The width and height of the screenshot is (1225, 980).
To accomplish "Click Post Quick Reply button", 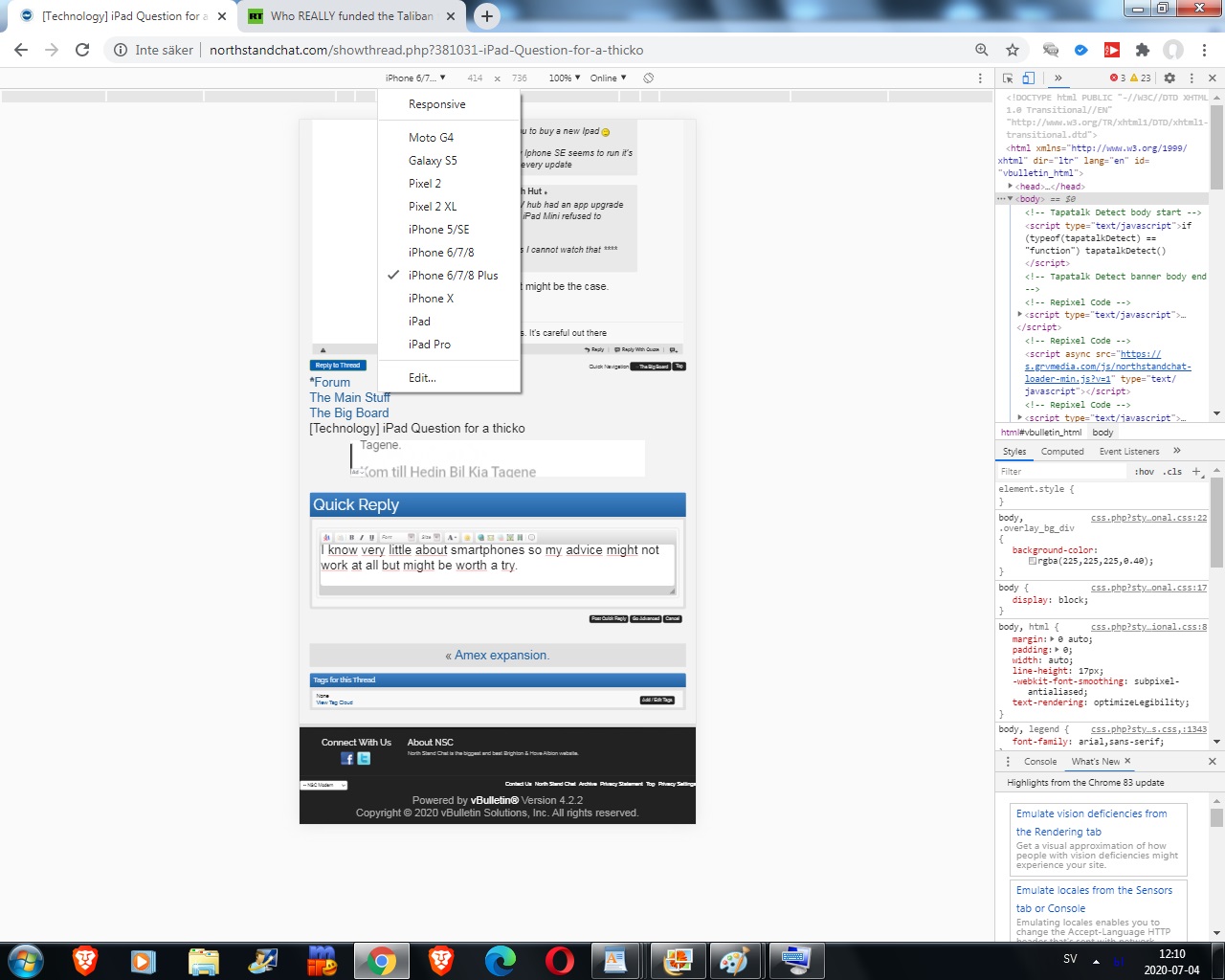I will point(609,619).
